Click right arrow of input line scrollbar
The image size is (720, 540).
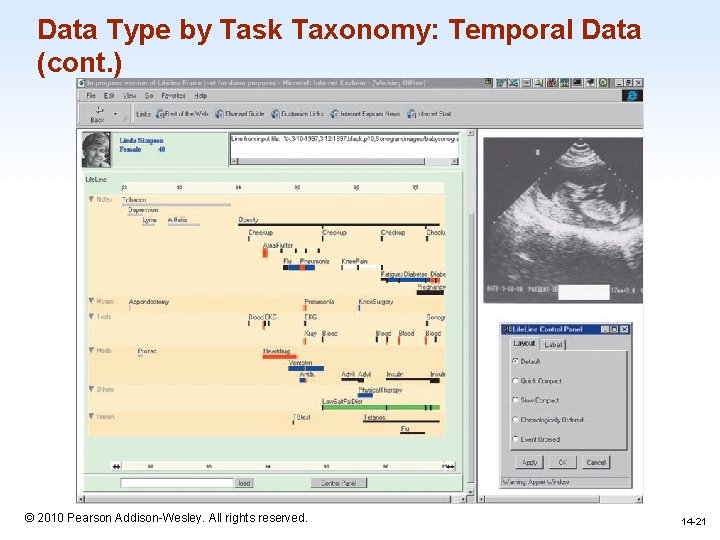[455, 161]
